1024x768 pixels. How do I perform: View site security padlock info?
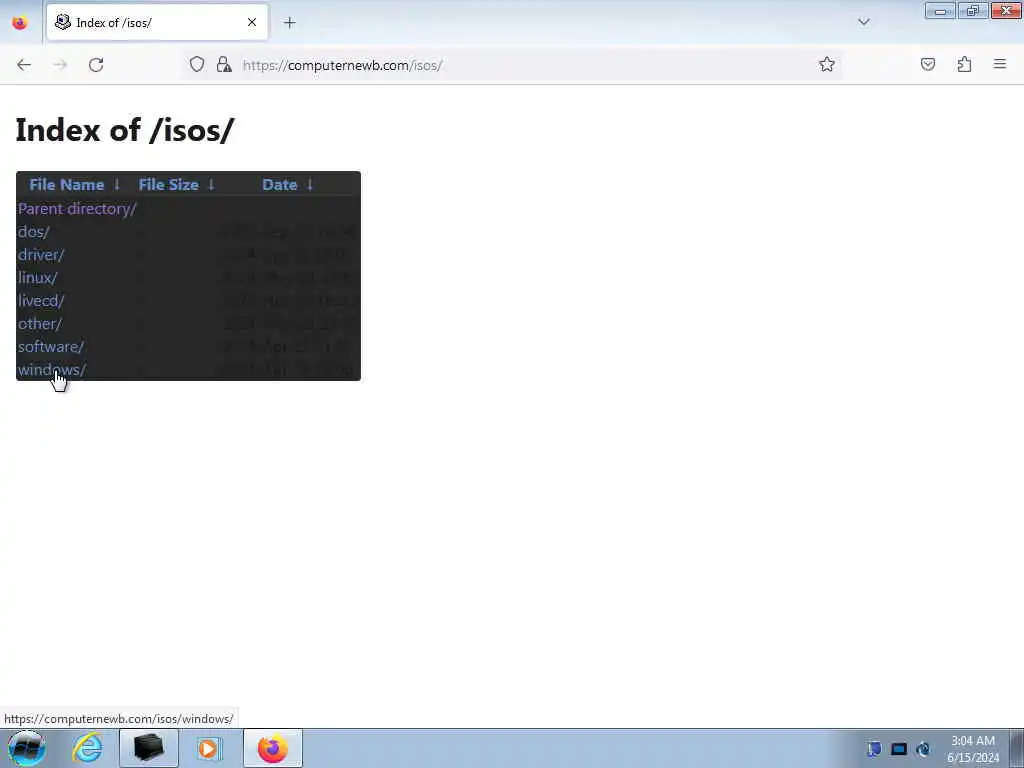click(224, 64)
